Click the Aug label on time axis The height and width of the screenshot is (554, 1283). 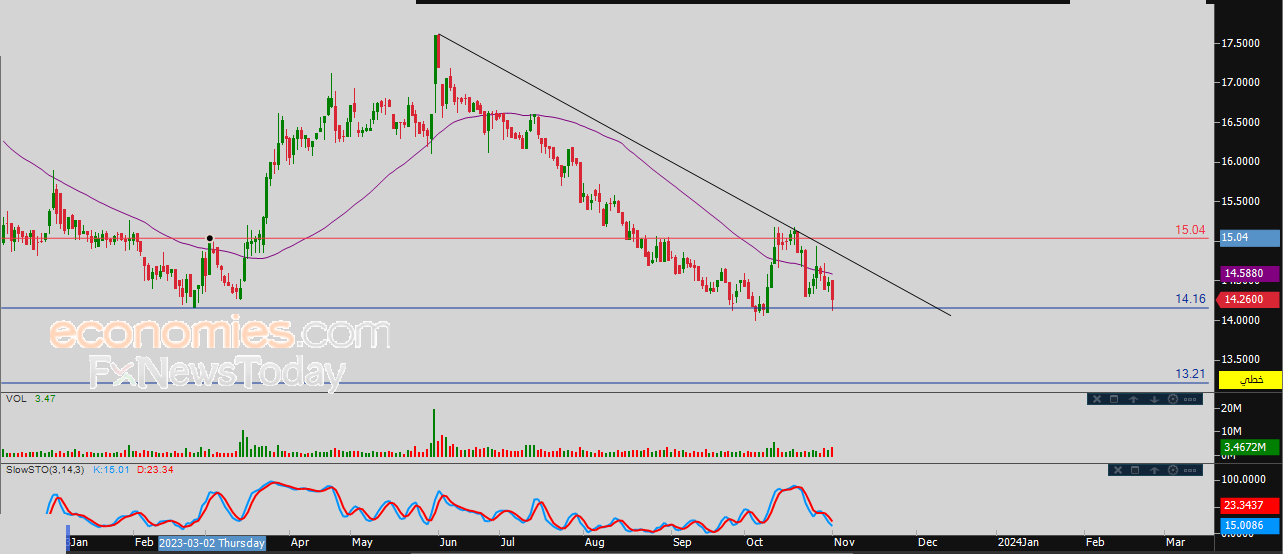pyautogui.click(x=594, y=543)
